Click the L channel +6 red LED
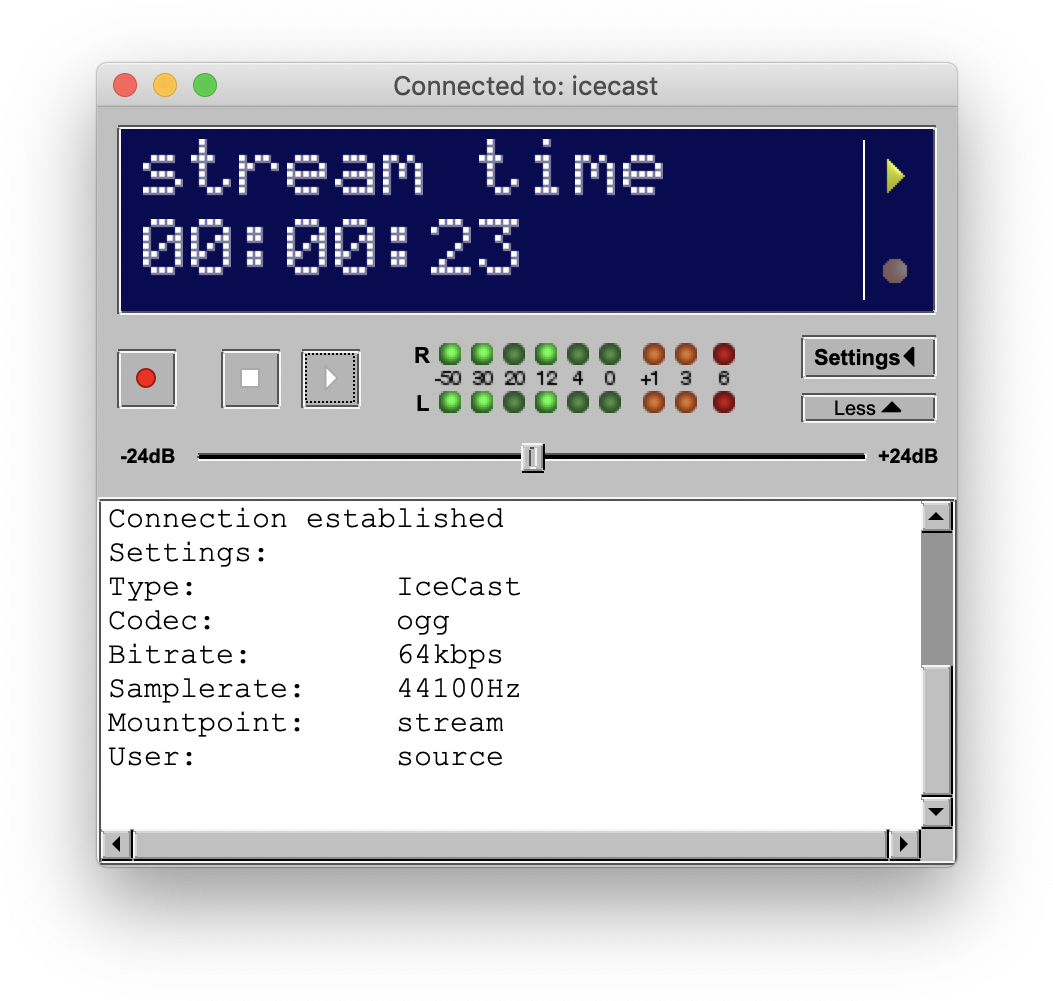The image size is (1053, 1001). coord(724,403)
